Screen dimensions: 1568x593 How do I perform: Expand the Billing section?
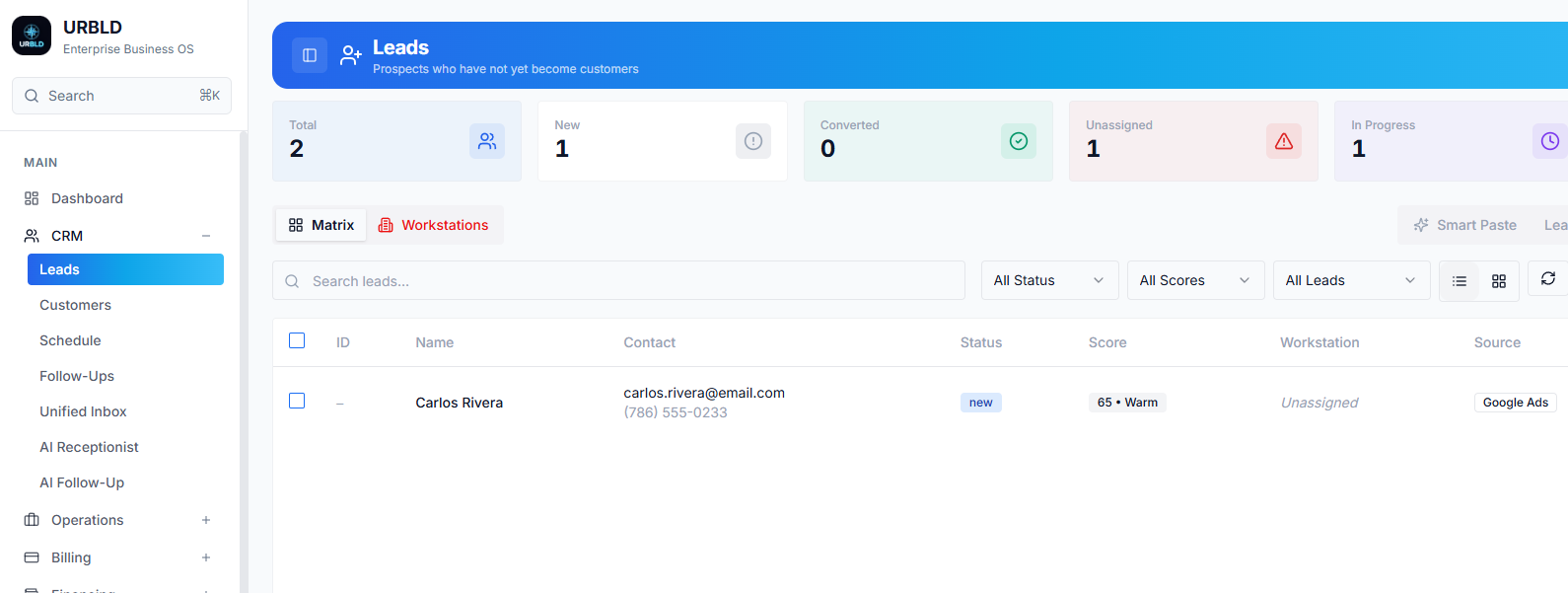pos(206,557)
